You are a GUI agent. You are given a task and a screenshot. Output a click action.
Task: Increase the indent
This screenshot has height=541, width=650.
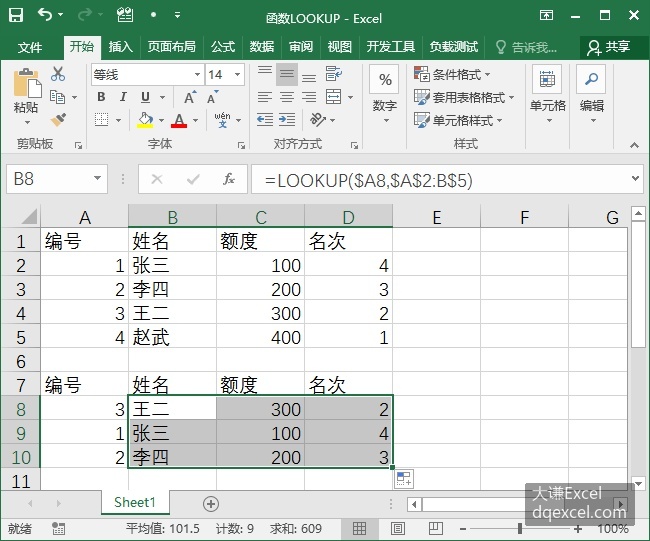point(286,120)
